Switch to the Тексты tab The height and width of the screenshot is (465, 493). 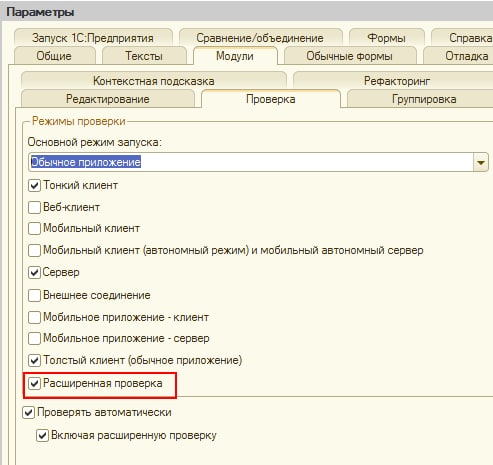144,56
